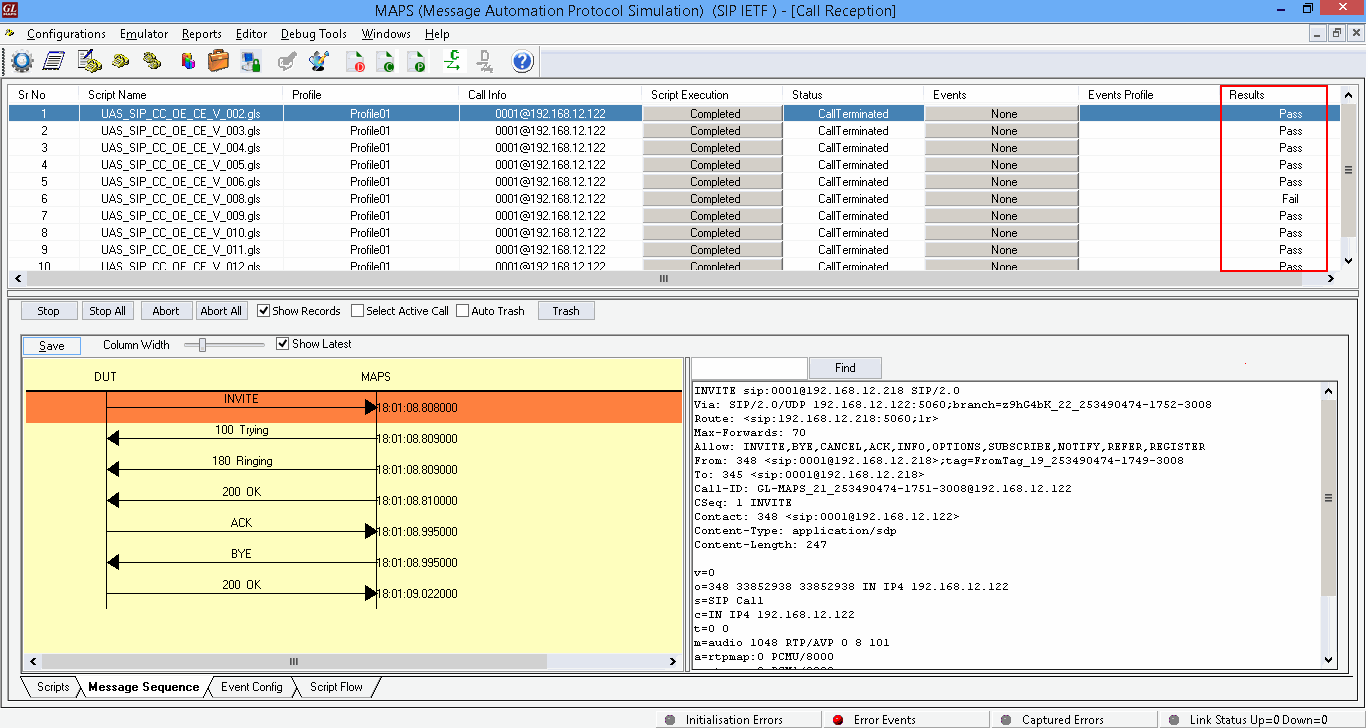The height and width of the screenshot is (728, 1368).
Task: Open the Help menu
Action: point(437,34)
